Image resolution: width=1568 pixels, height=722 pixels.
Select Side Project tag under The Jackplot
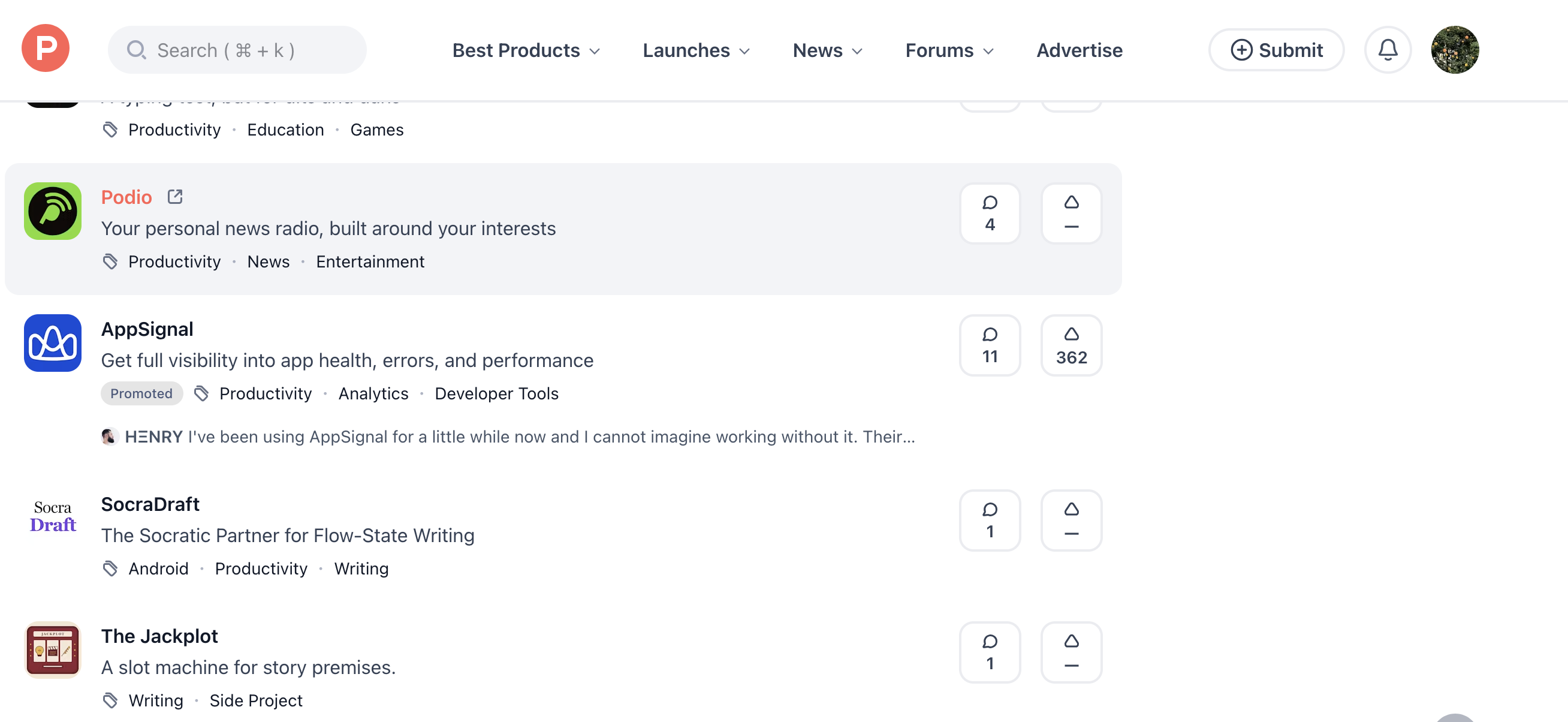pyautogui.click(x=257, y=700)
